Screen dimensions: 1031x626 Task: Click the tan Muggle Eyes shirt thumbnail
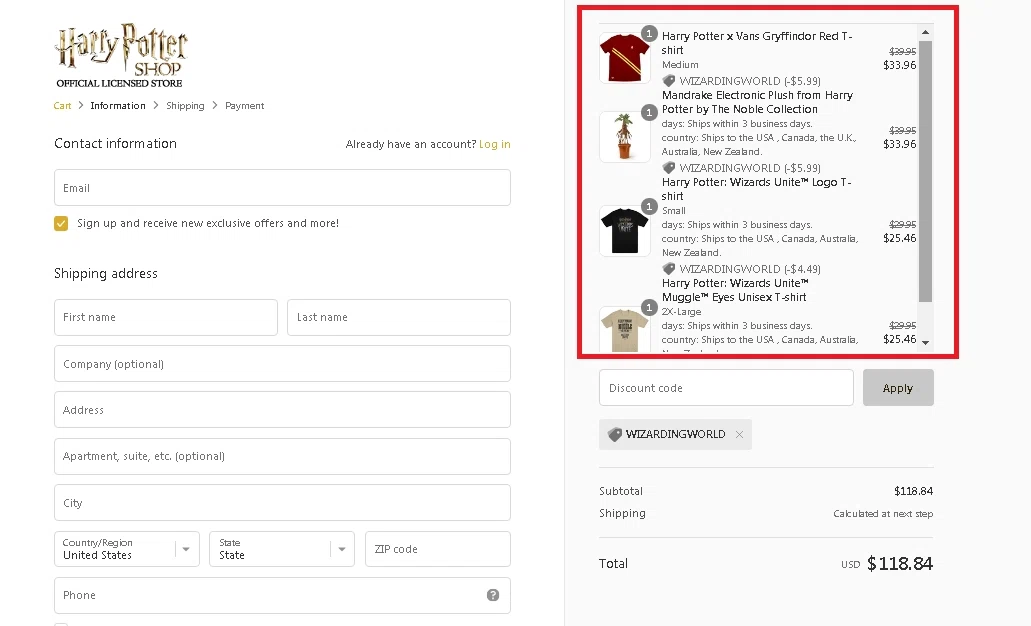click(625, 331)
